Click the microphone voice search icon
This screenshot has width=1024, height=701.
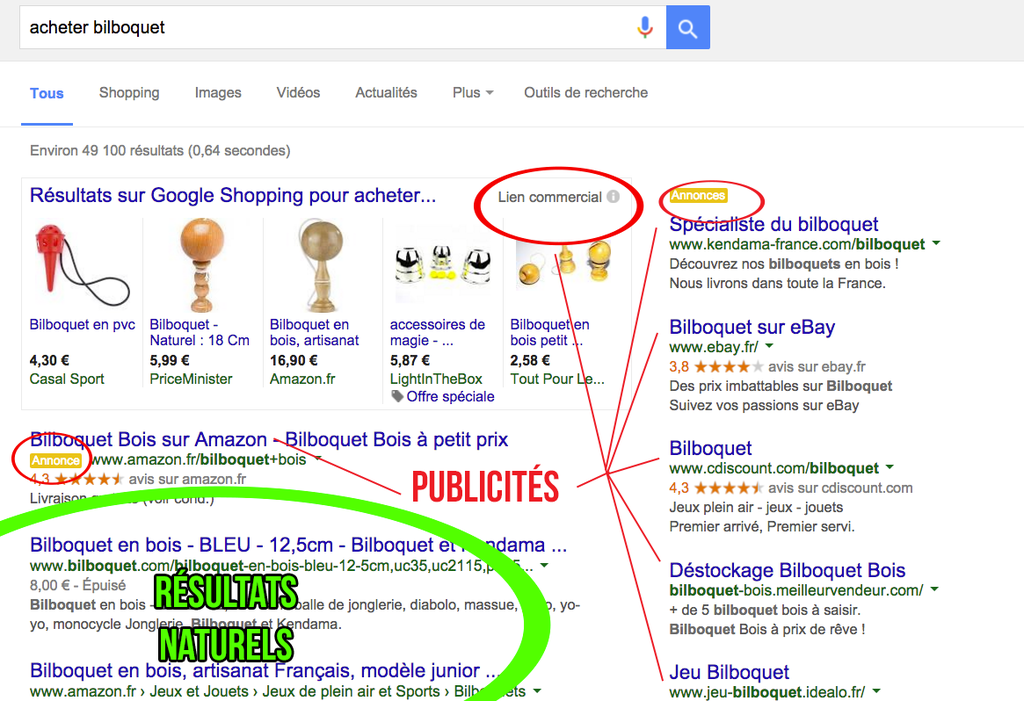pyautogui.click(x=645, y=27)
